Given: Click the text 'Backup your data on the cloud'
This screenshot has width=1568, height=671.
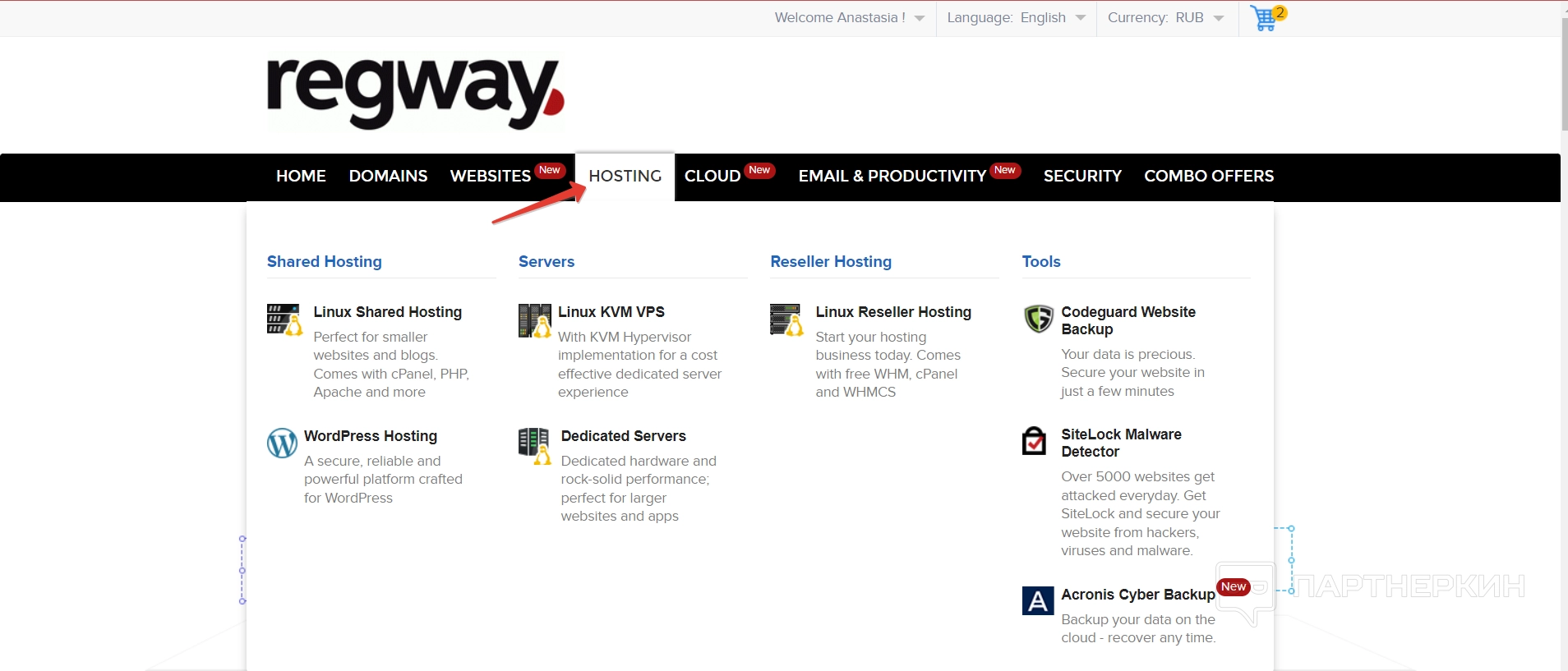Looking at the screenshot, I should coord(1138,628).
